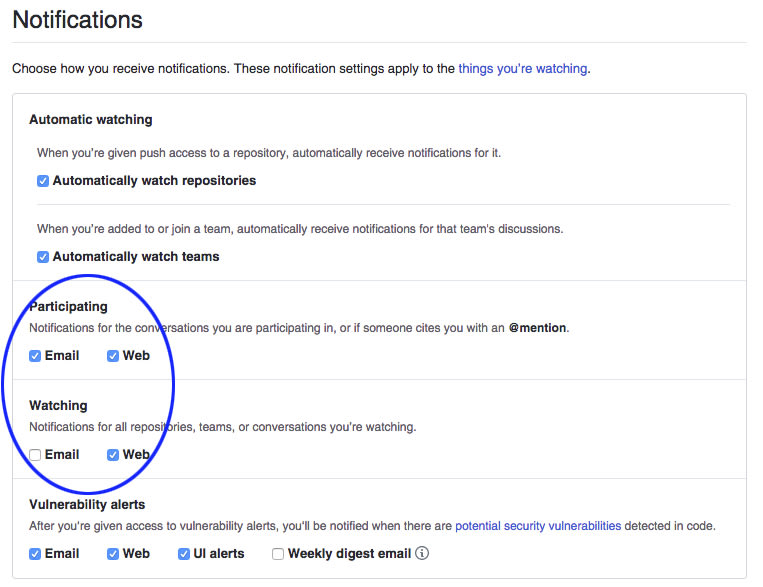Click the Notifications page heading
The width and height of the screenshot is (763, 587).
(x=77, y=20)
